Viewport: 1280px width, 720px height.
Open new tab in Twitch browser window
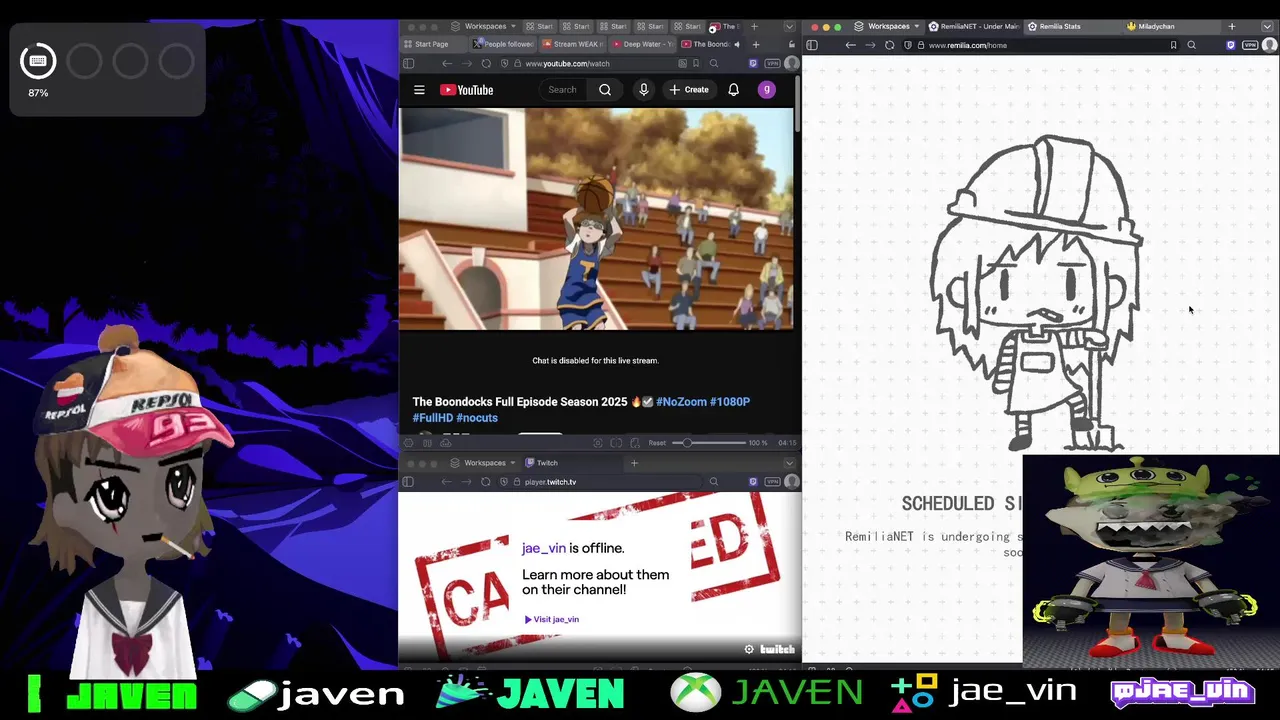coord(634,463)
